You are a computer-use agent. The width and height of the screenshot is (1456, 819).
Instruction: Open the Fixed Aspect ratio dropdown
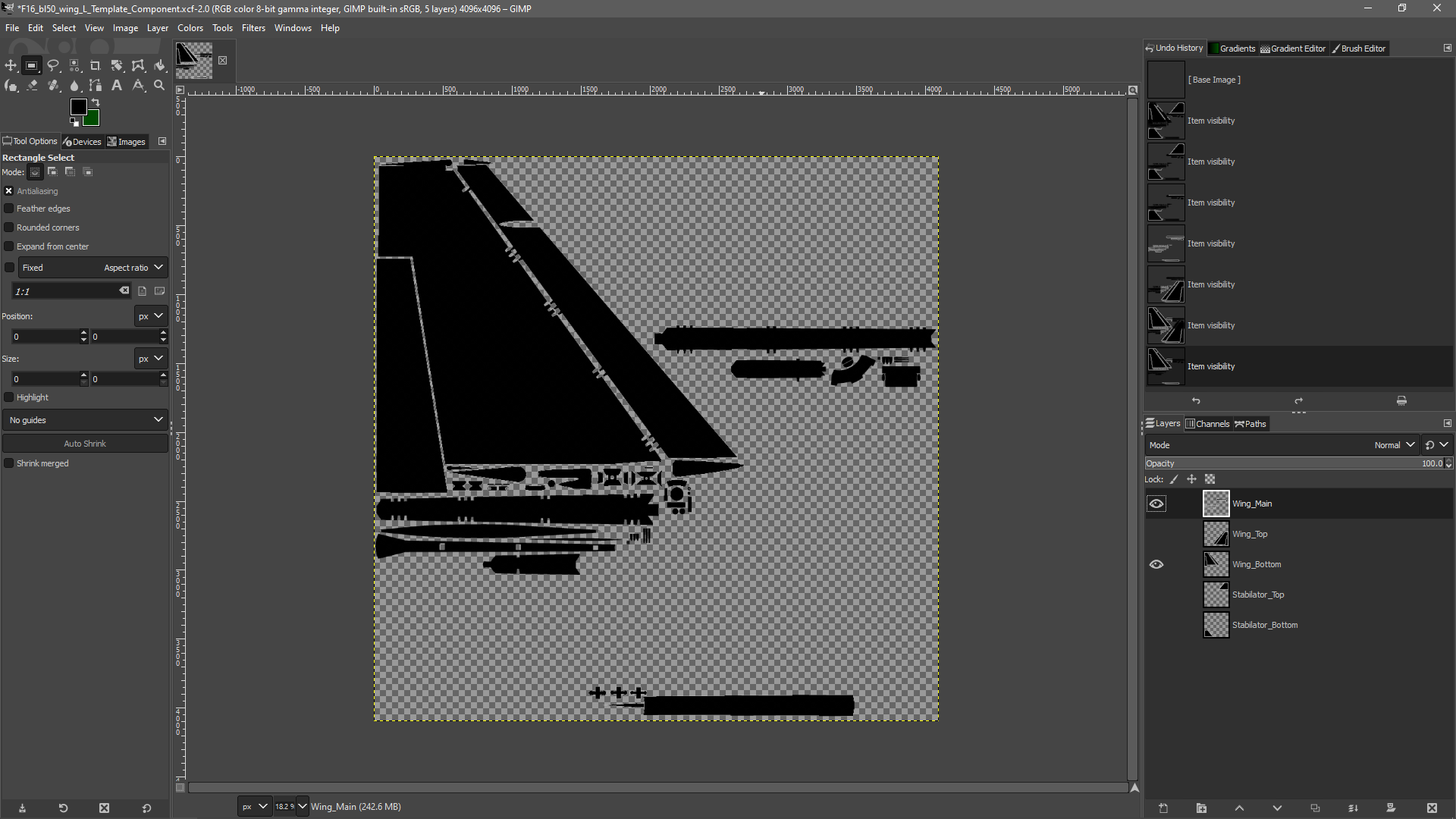pos(93,268)
